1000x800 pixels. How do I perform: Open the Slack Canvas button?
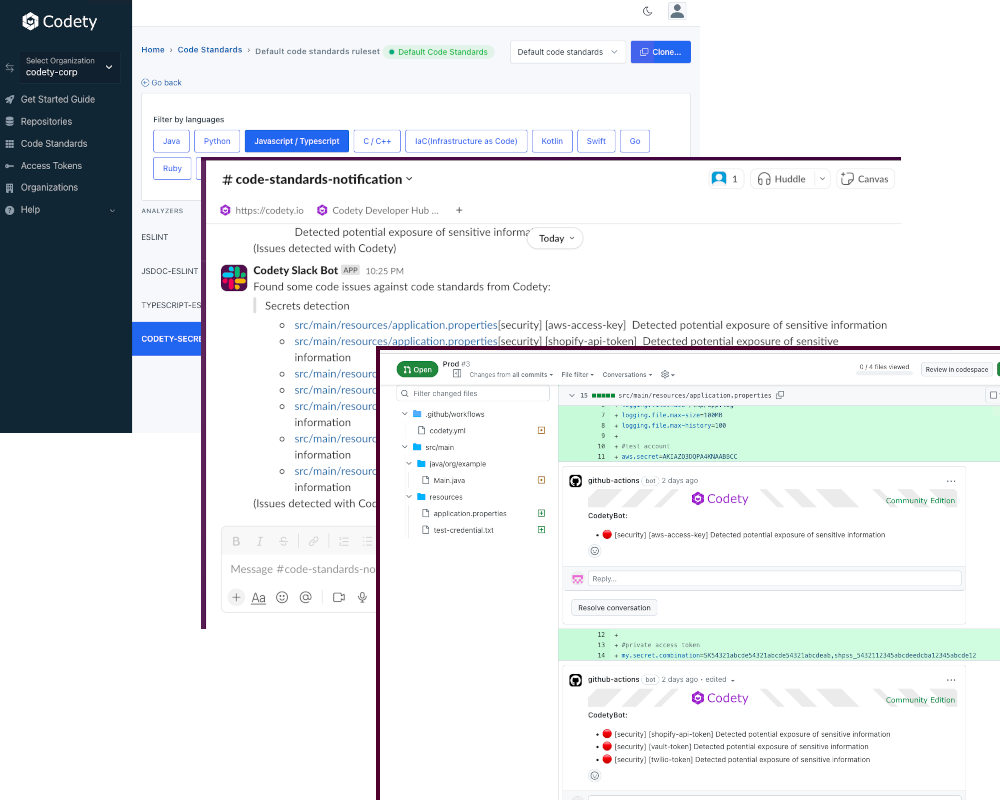point(865,179)
